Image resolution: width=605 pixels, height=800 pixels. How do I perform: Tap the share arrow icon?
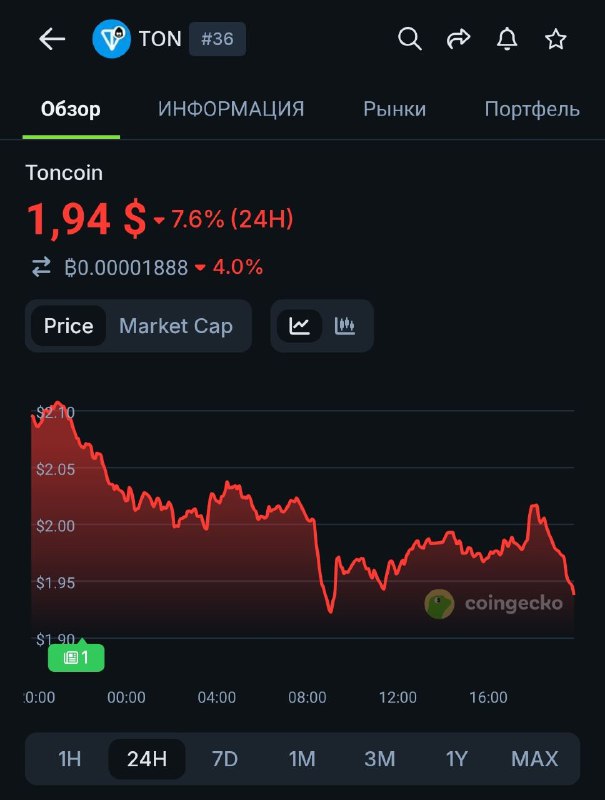point(458,39)
